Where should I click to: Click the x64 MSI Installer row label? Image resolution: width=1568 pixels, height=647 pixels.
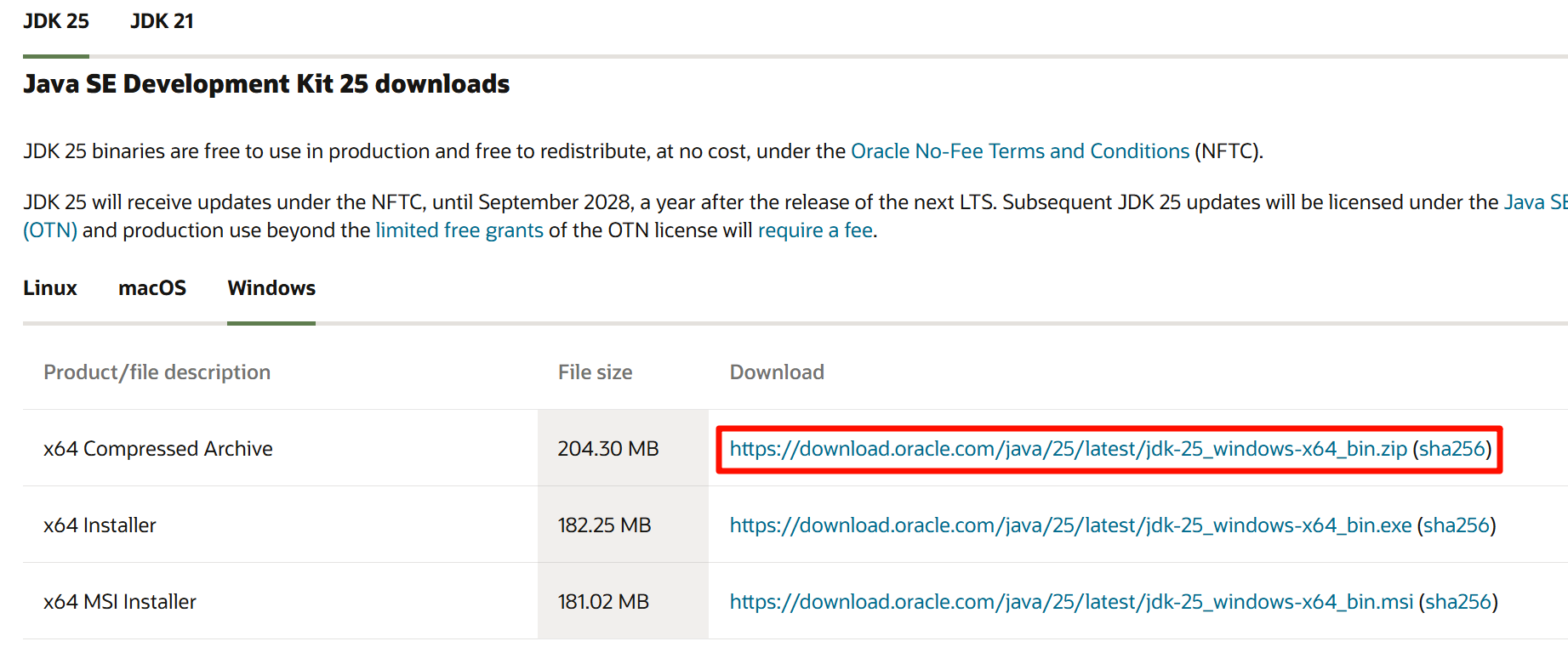[x=120, y=602]
